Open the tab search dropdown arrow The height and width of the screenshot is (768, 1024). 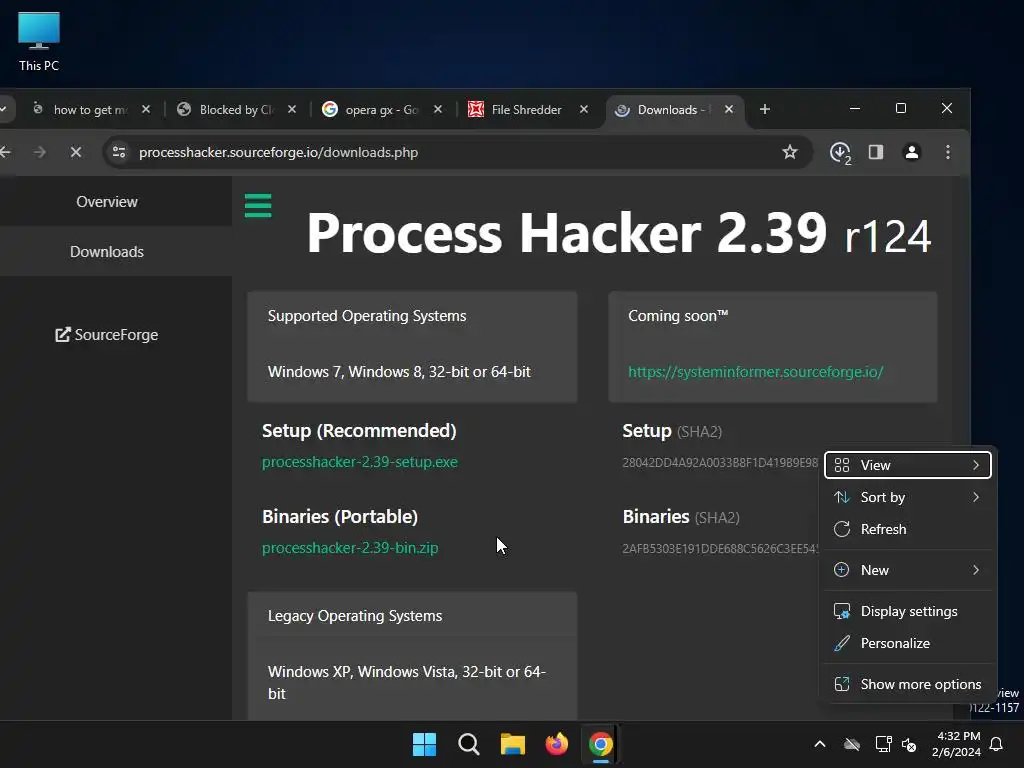(x=4, y=109)
